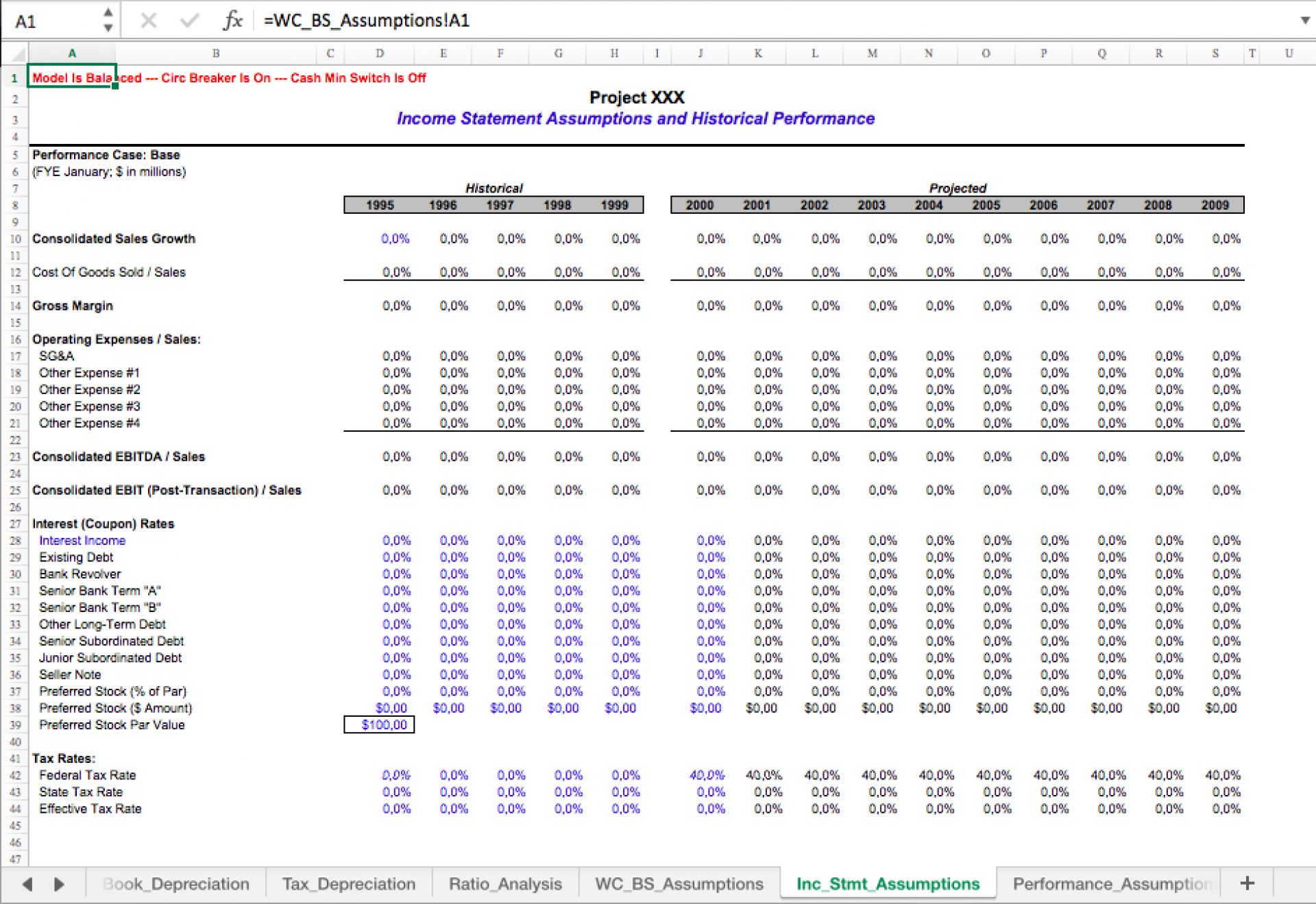Viewport: 1316px width, 904px height.
Task: Click the blue 'Interest Income' label
Action: [82, 541]
